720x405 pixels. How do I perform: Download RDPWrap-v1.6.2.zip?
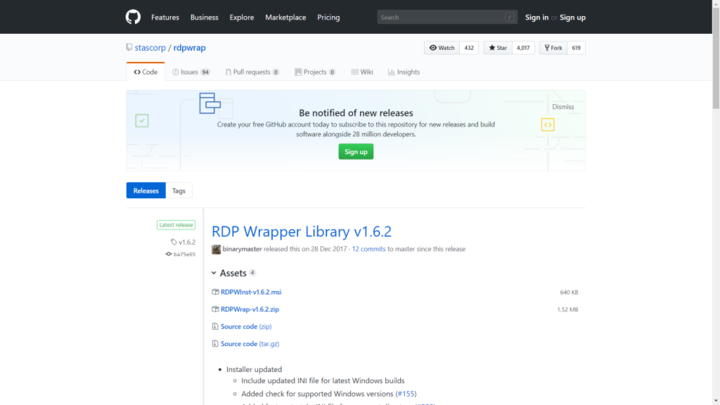tap(250, 309)
